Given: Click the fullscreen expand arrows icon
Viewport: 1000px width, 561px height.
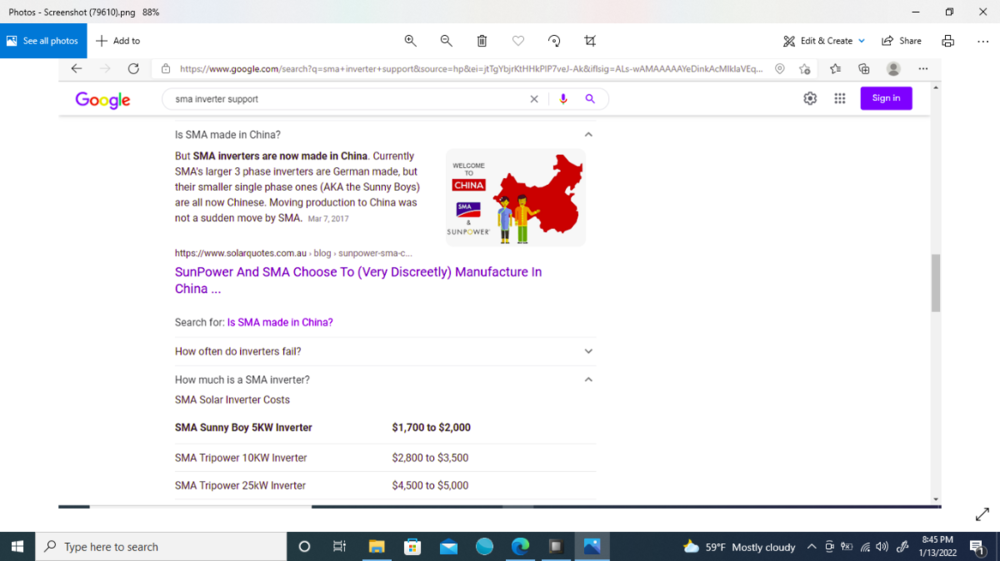Looking at the screenshot, I should point(982,514).
